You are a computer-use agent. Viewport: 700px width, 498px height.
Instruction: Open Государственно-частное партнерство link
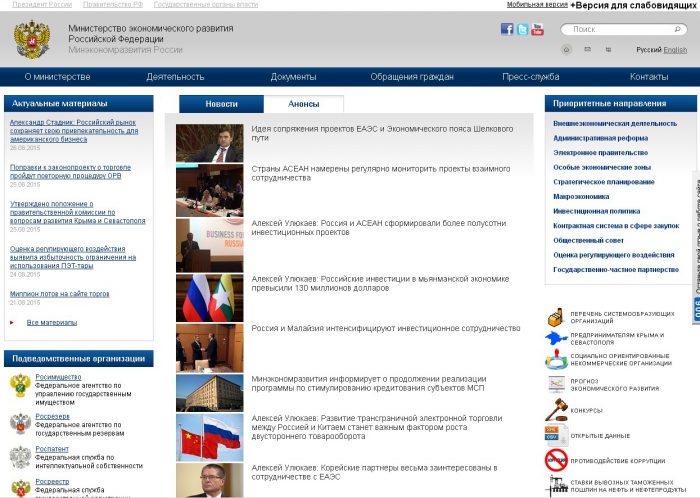coord(616,270)
